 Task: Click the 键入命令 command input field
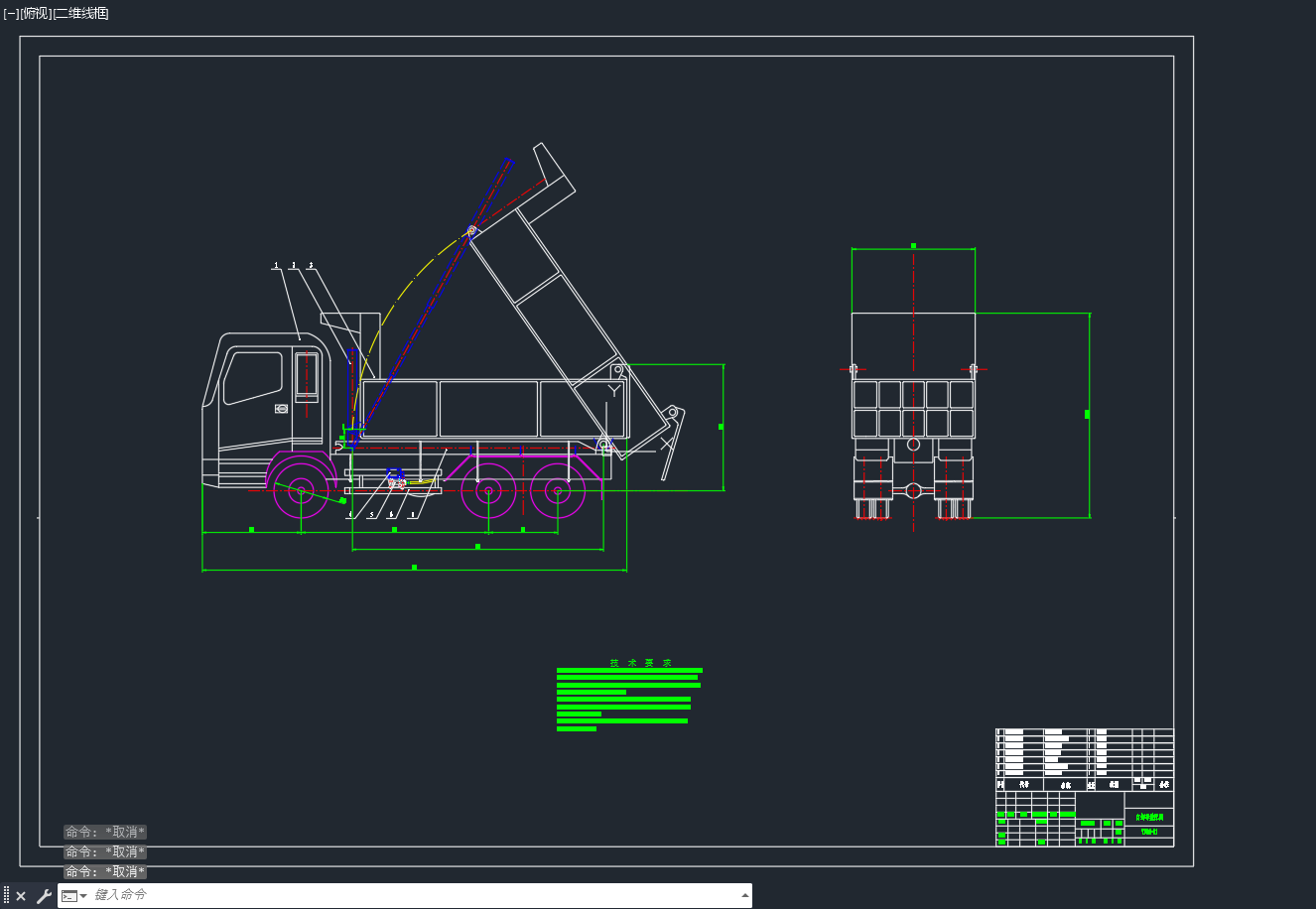pyautogui.click(x=415, y=895)
